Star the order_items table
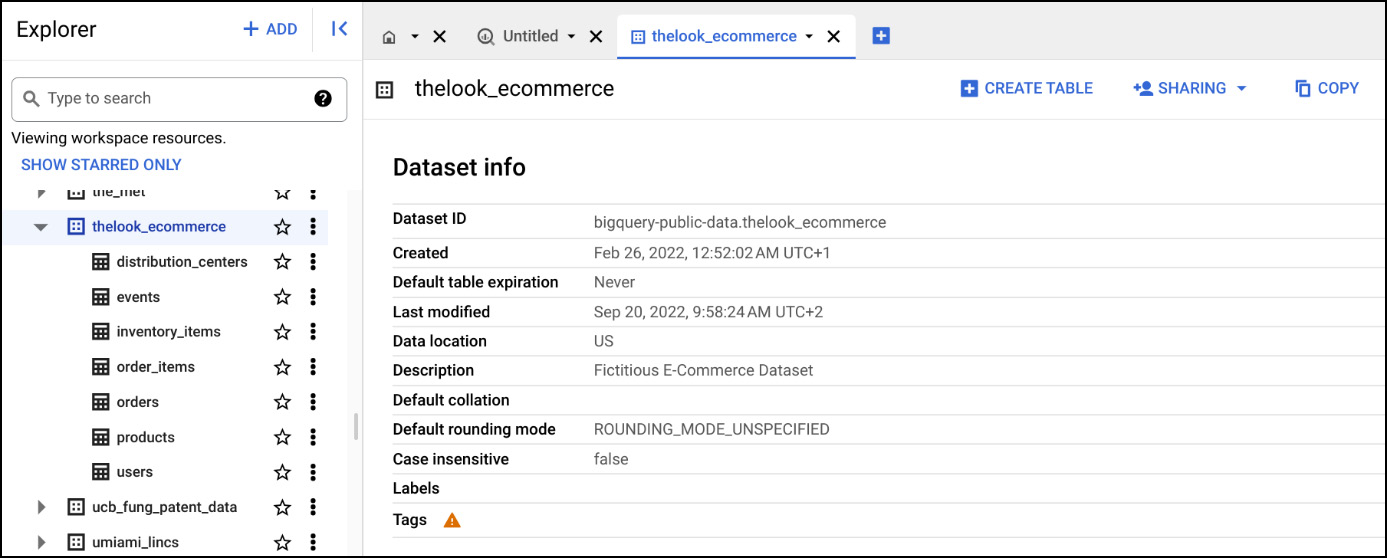 pyautogui.click(x=283, y=367)
